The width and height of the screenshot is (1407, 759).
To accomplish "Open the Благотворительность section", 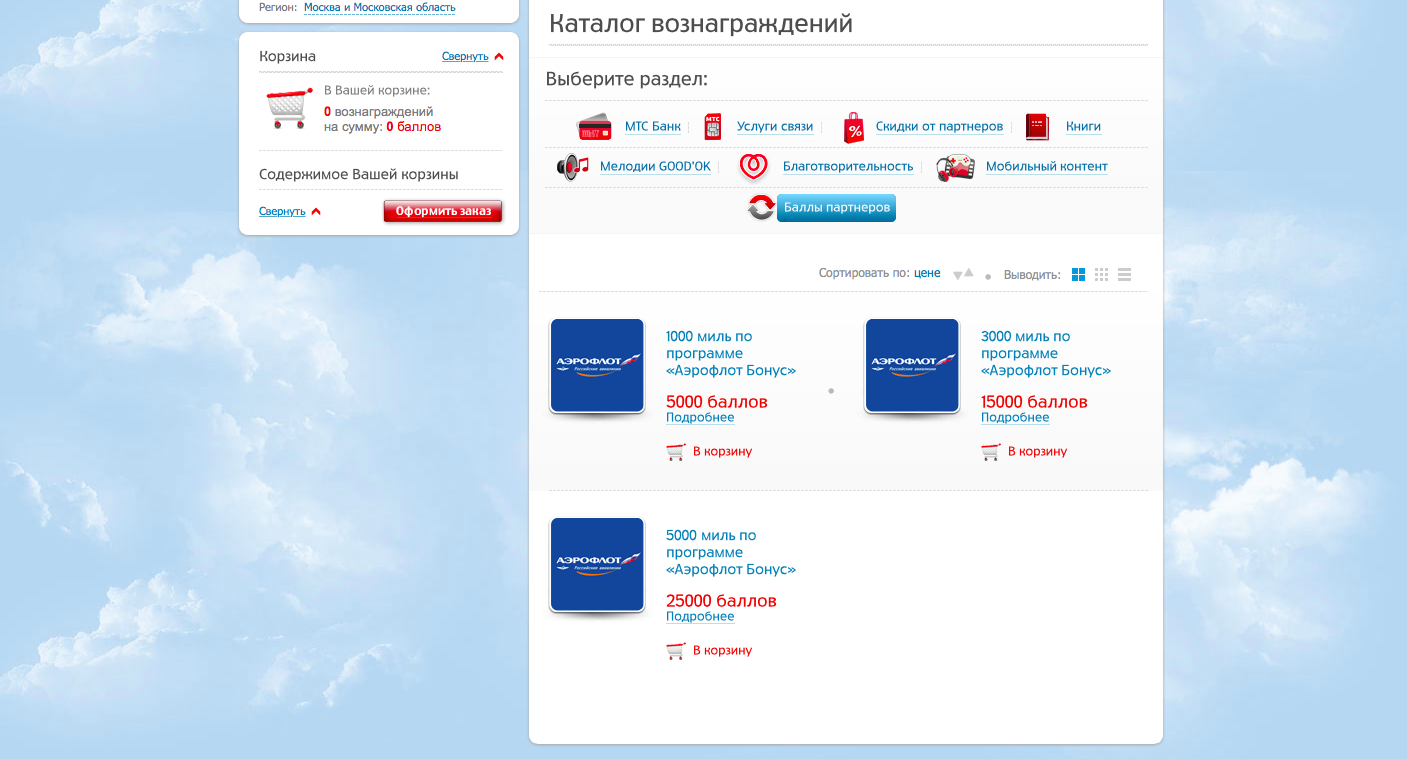I will (x=848, y=167).
